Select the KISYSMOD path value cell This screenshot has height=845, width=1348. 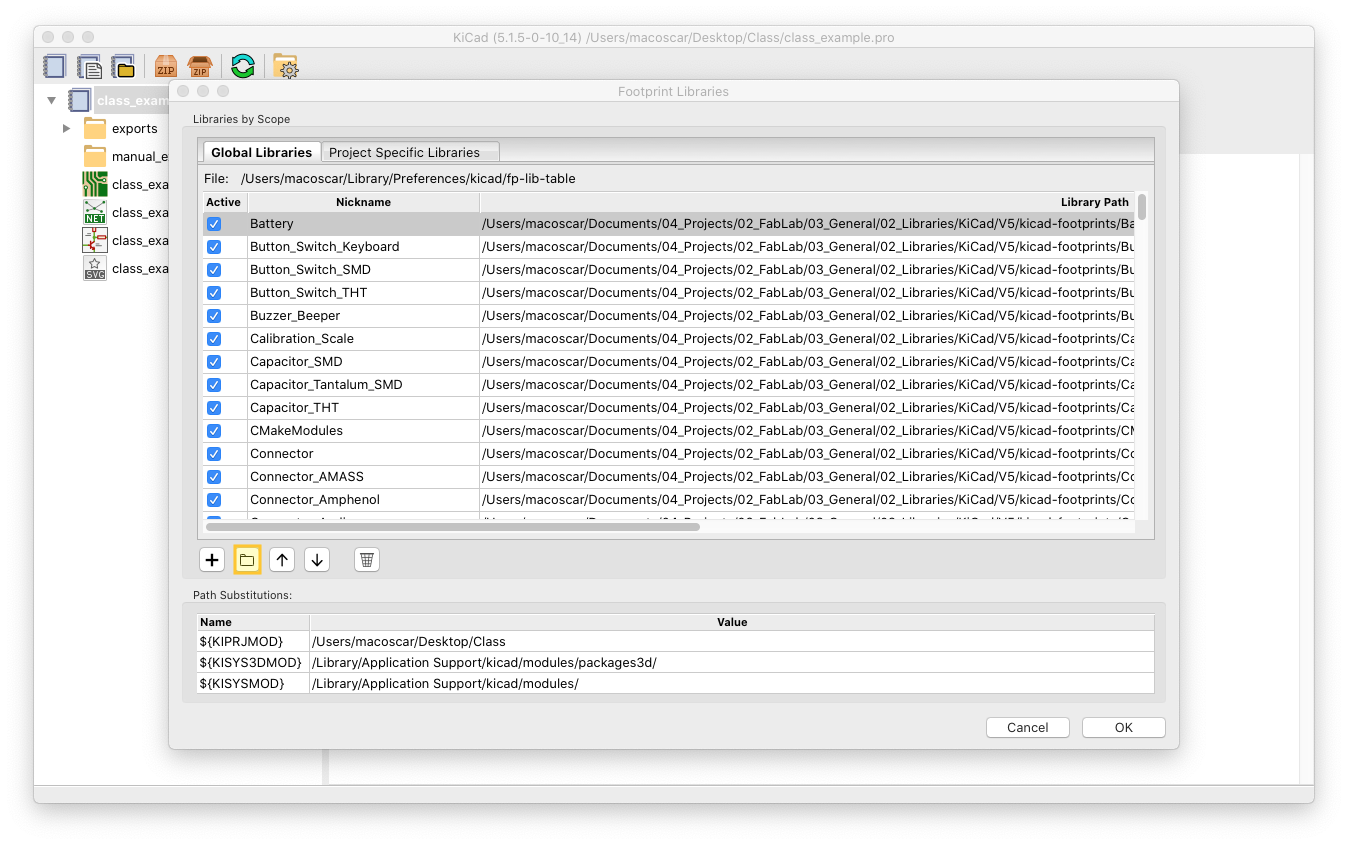point(730,684)
